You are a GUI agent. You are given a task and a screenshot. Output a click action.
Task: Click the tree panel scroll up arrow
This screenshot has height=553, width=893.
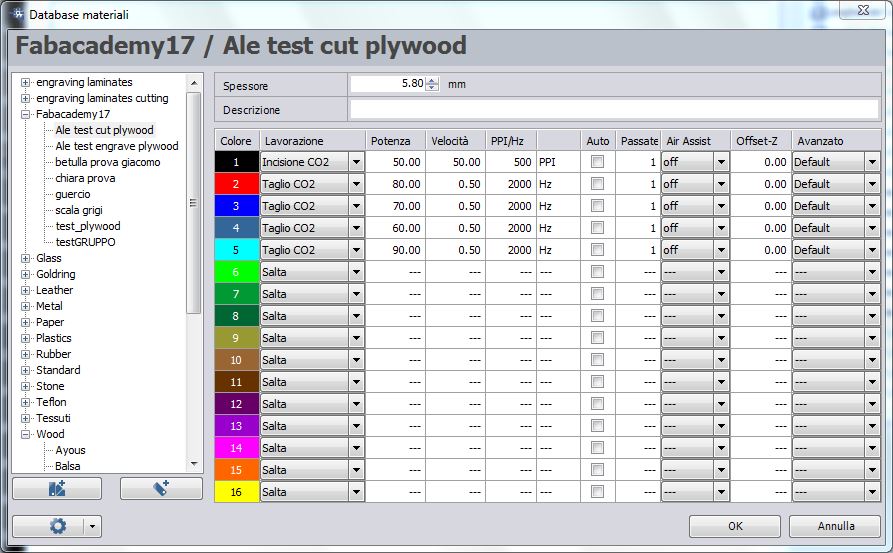point(194,83)
